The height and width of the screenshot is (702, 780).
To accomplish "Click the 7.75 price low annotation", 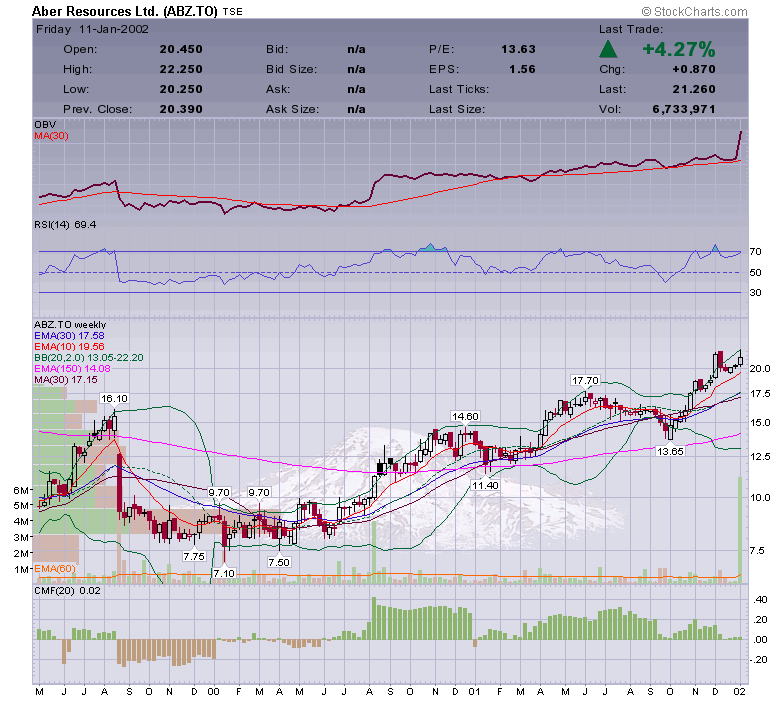I will pos(194,556).
